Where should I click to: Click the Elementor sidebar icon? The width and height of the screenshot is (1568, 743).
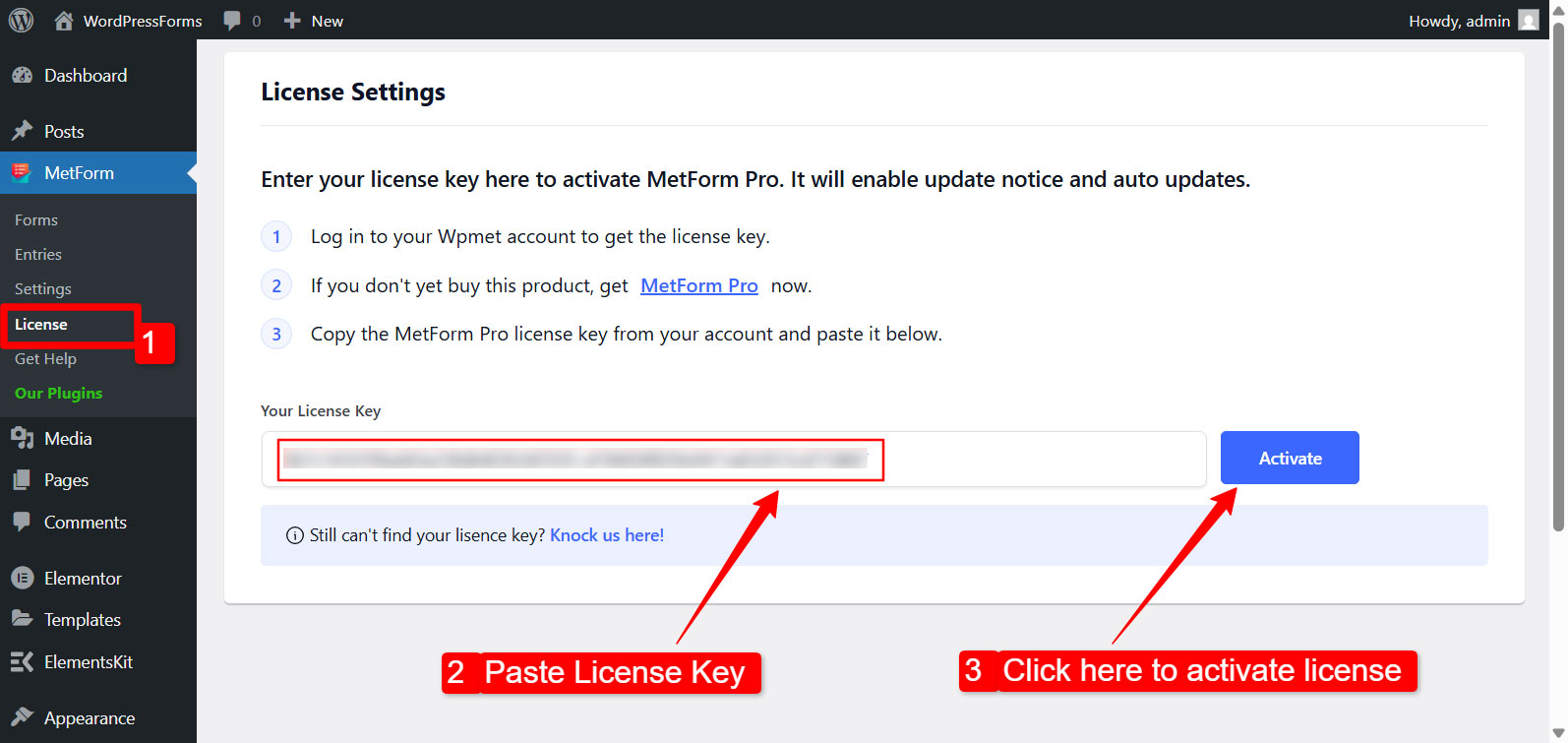click(x=22, y=578)
